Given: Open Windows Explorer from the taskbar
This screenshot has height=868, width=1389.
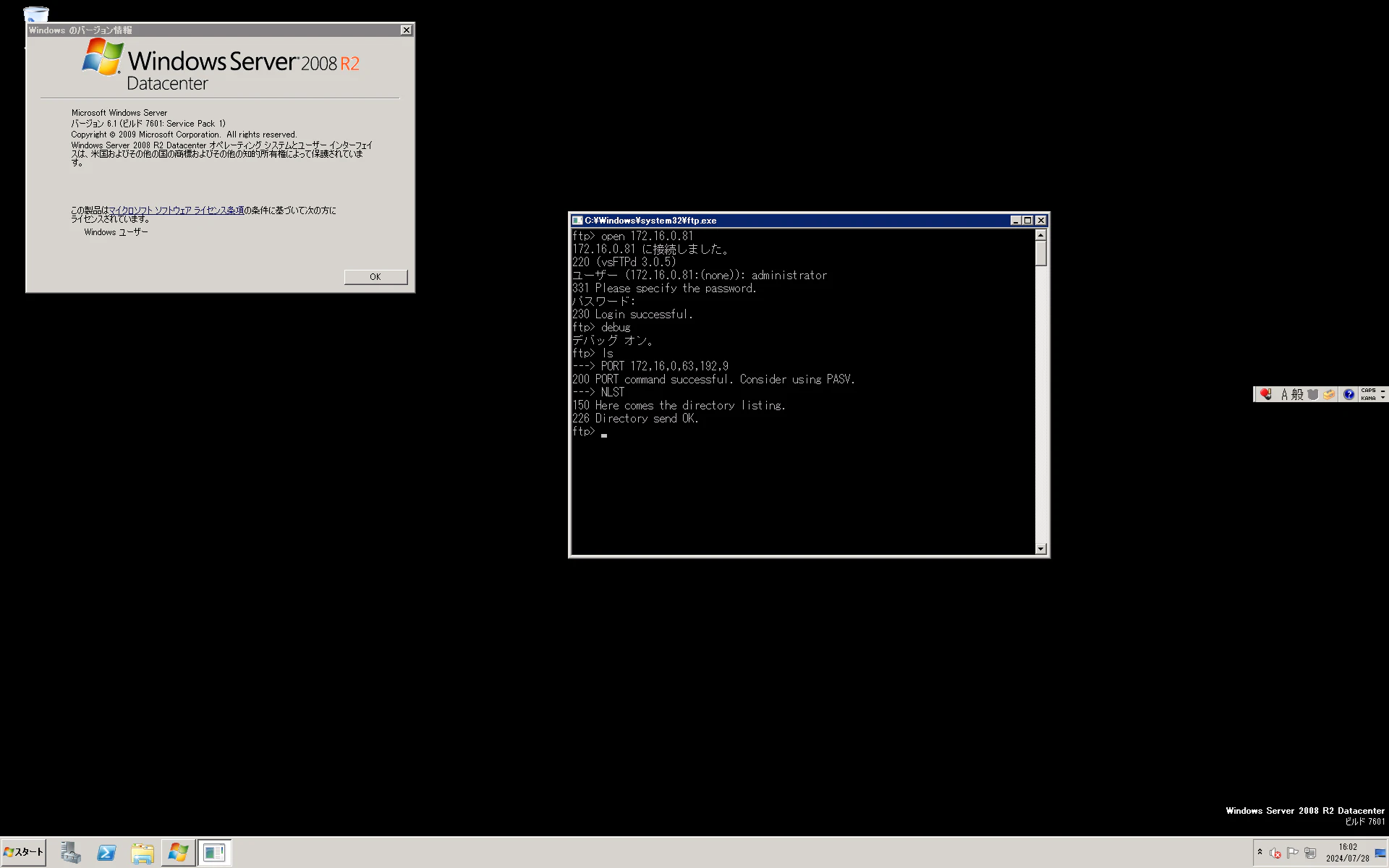Looking at the screenshot, I should point(143,853).
